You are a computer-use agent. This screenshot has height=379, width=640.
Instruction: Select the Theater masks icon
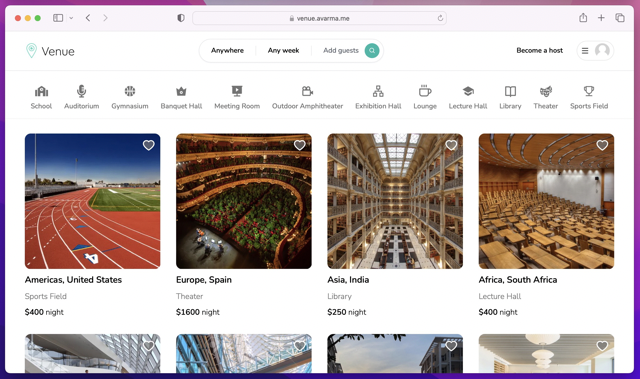click(546, 91)
